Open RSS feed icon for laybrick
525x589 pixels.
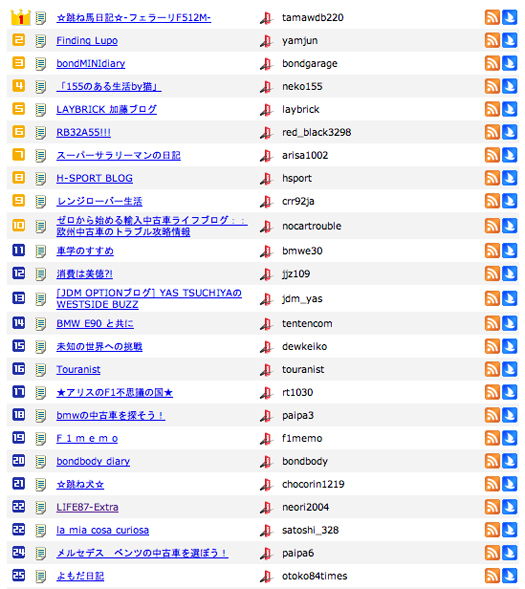click(492, 109)
